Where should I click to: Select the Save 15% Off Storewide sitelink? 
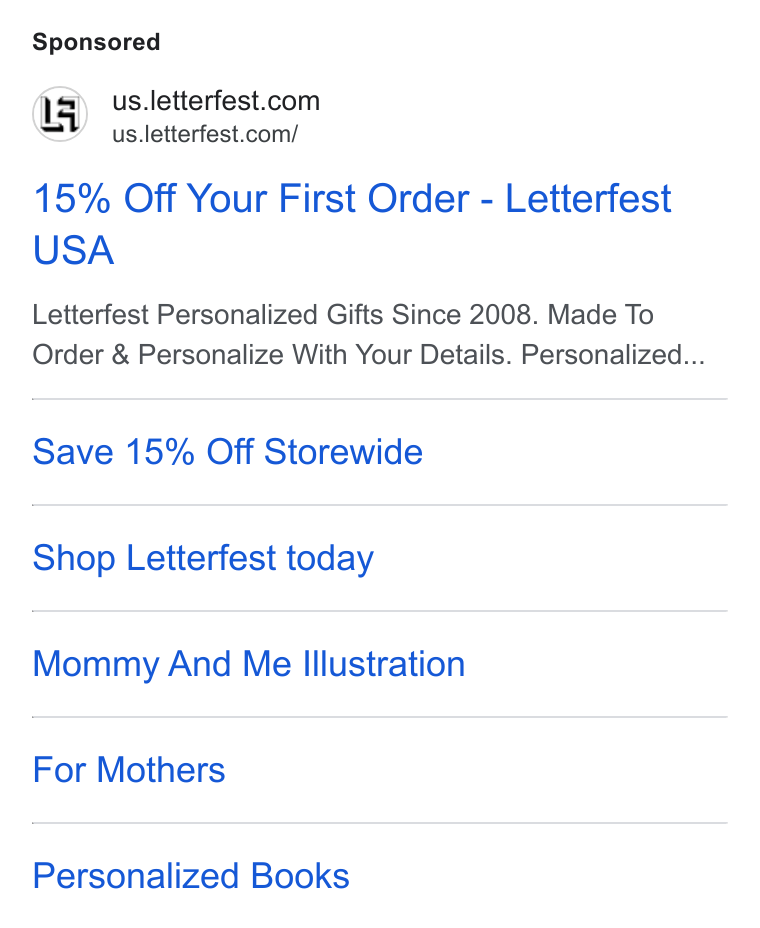(x=228, y=452)
